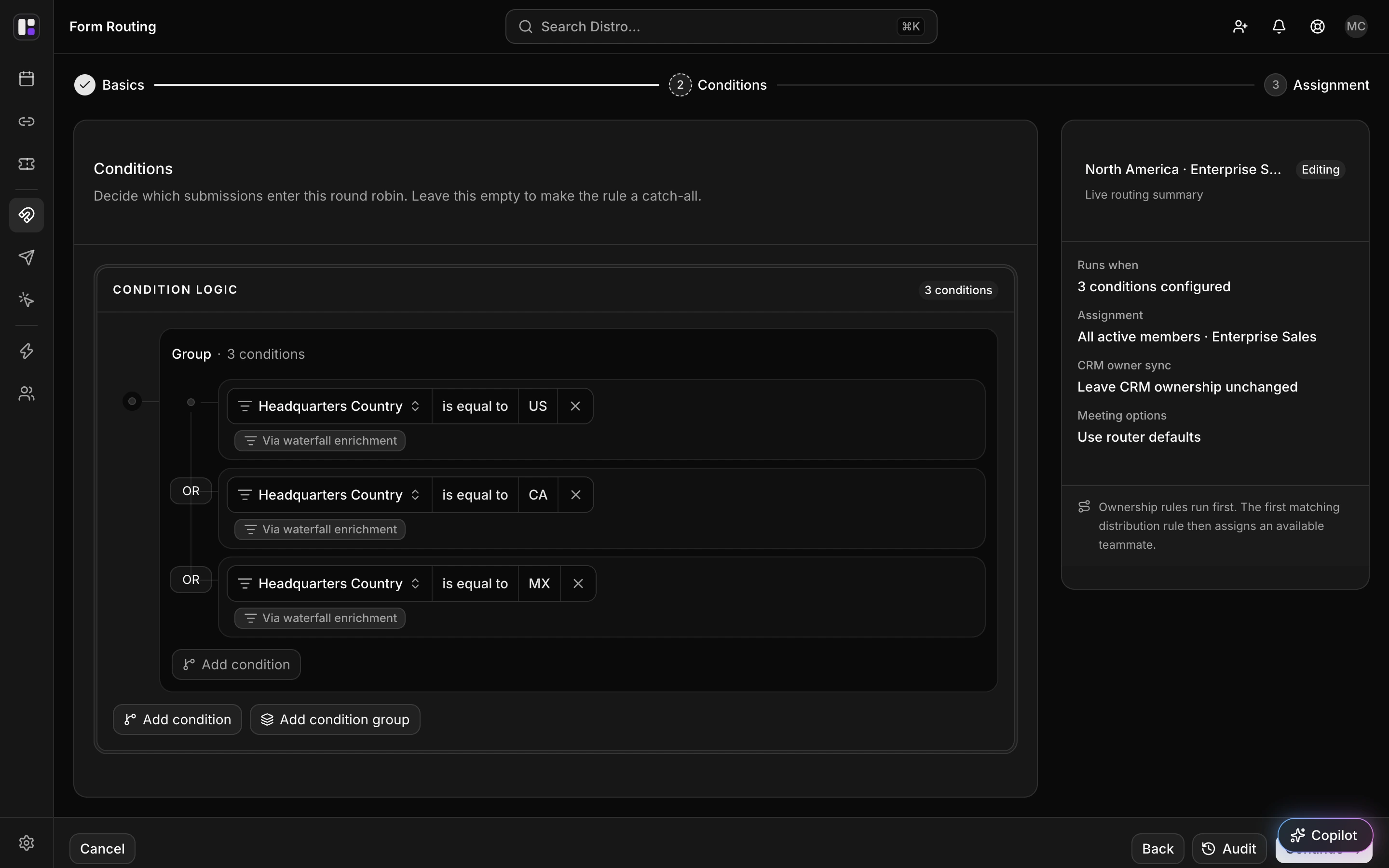Open the team members icon in sidebar

27,393
